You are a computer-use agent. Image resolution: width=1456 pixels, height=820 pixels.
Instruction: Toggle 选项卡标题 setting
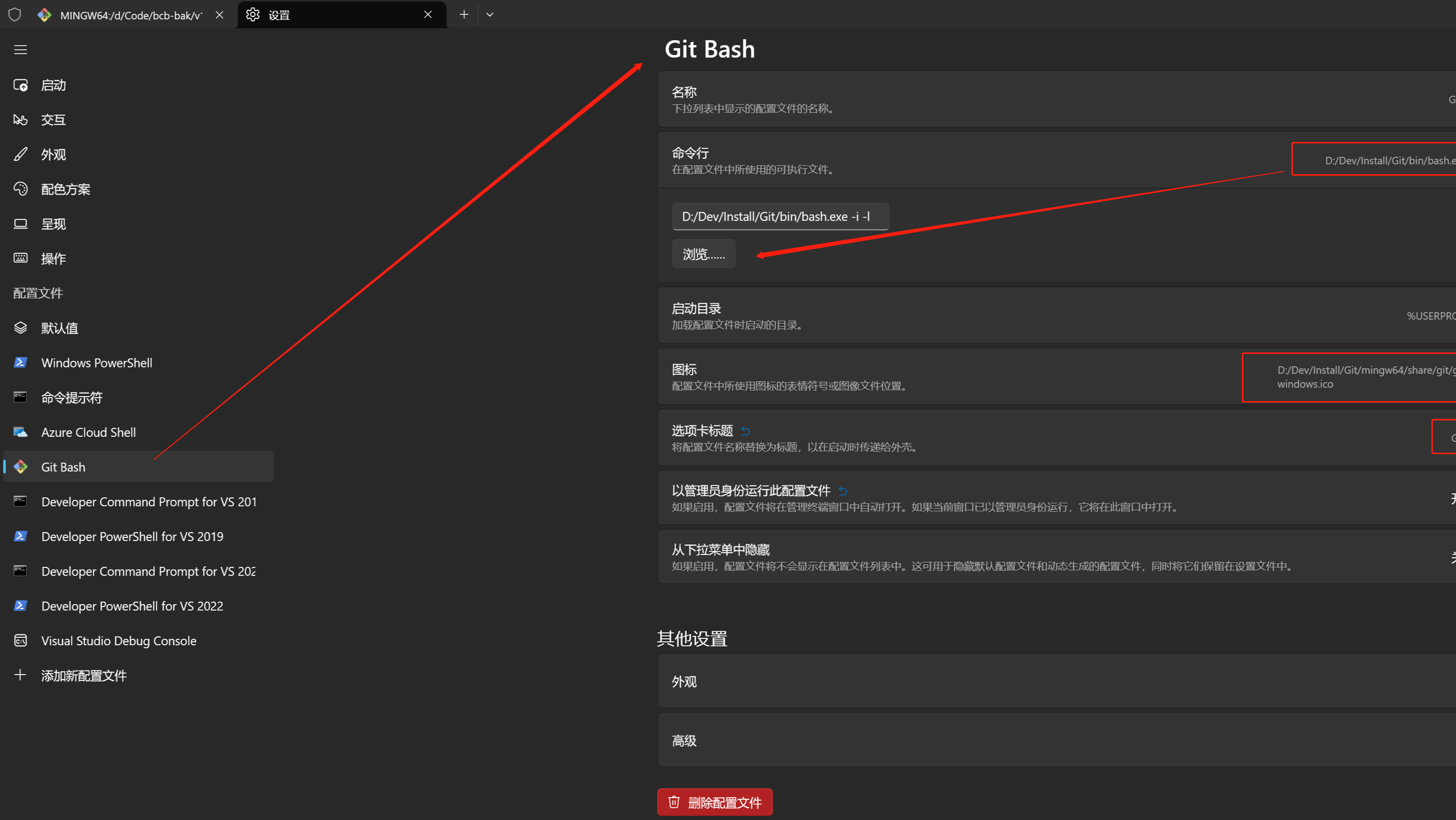1452,437
